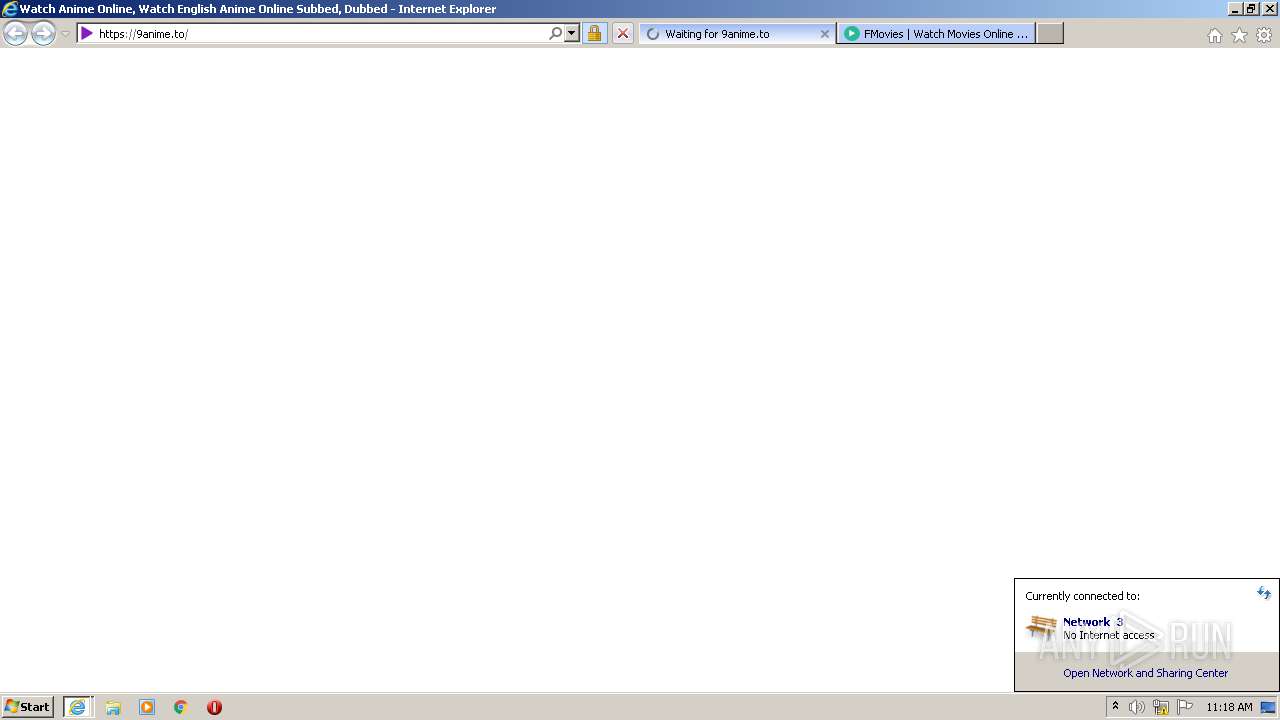Open the Windows Start menu
1280x720 pixels.
28,707
